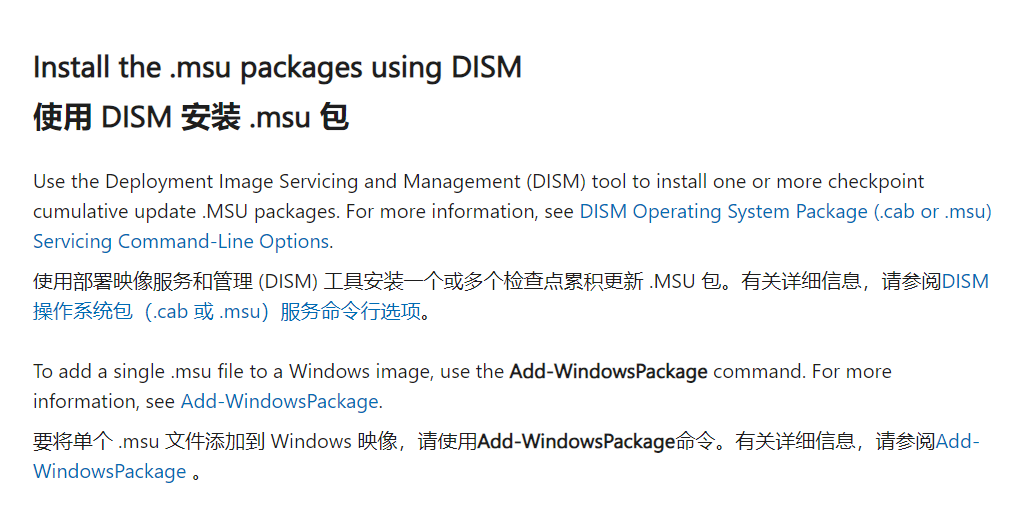Click the Chinese text "要将单个 .msu 文件添加到"
The height and width of the screenshot is (514, 1025).
click(148, 442)
